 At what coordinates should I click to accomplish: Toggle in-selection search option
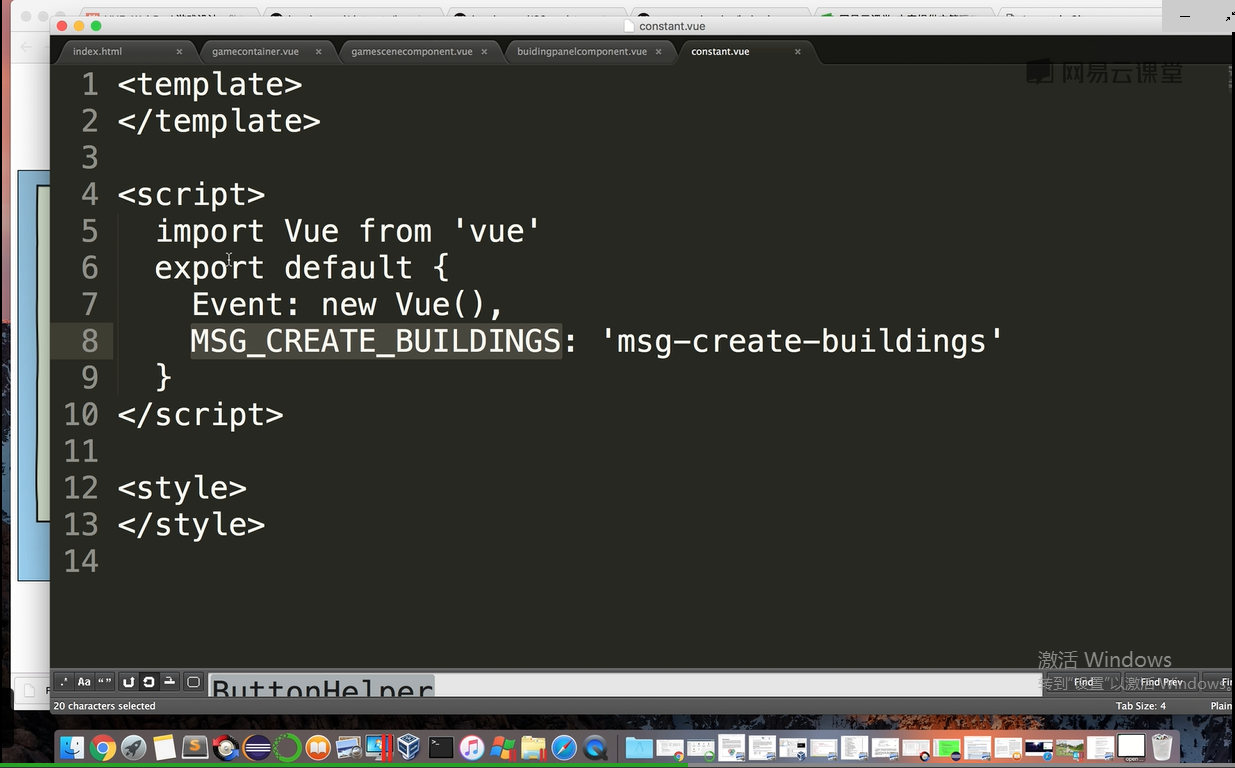(169, 682)
